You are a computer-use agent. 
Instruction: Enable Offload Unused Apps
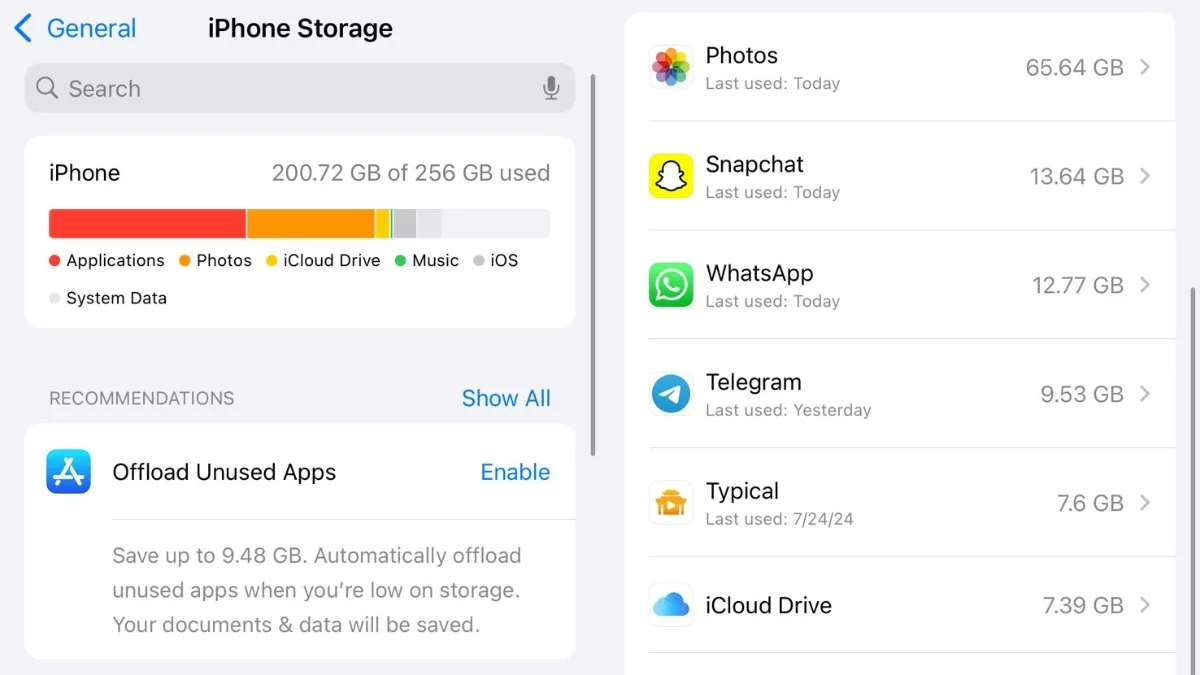click(516, 472)
